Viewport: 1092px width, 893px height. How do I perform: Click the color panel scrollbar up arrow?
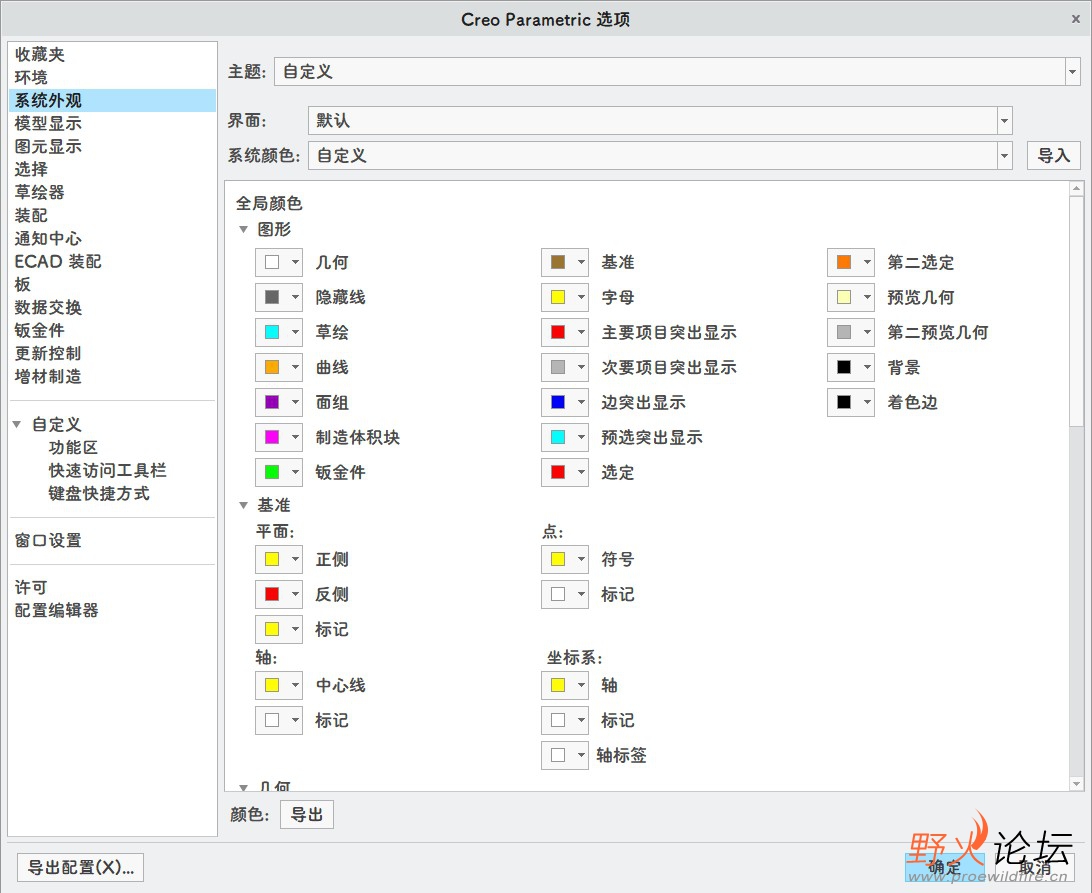pyautogui.click(x=1077, y=188)
